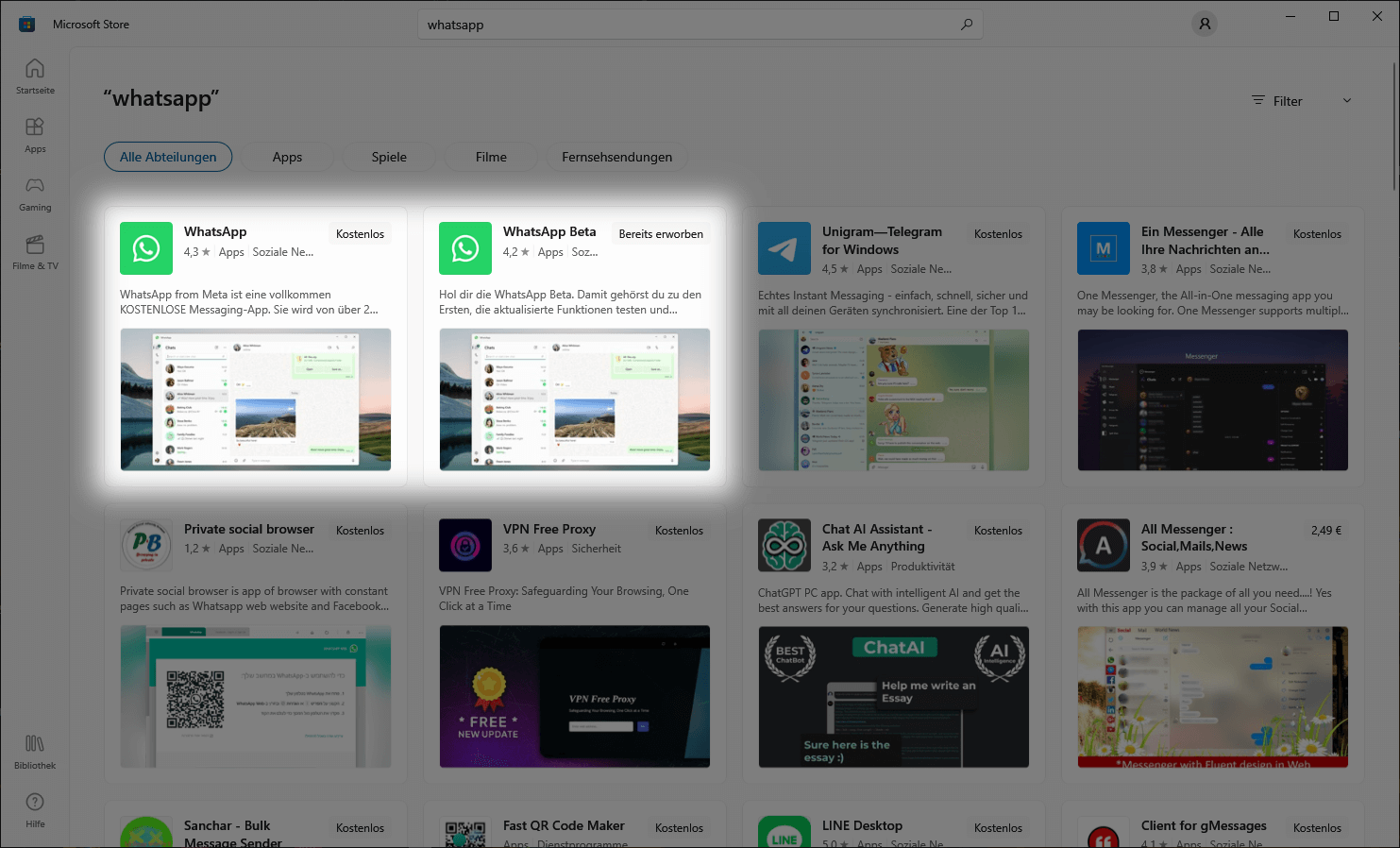1400x848 pixels.
Task: Click the whatsapp search input field
Action: pyautogui.click(x=700, y=25)
